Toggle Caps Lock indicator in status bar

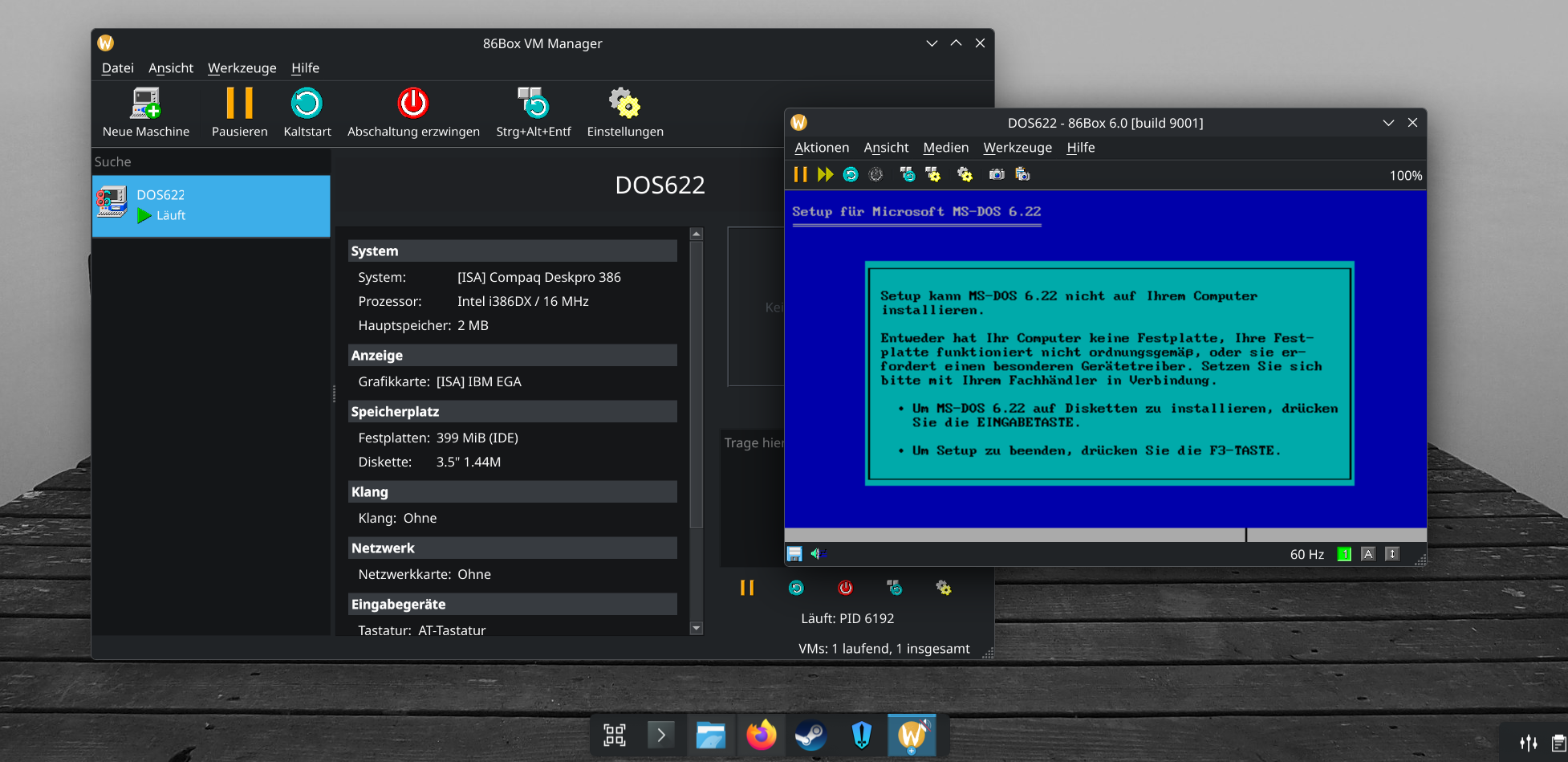tap(1368, 554)
